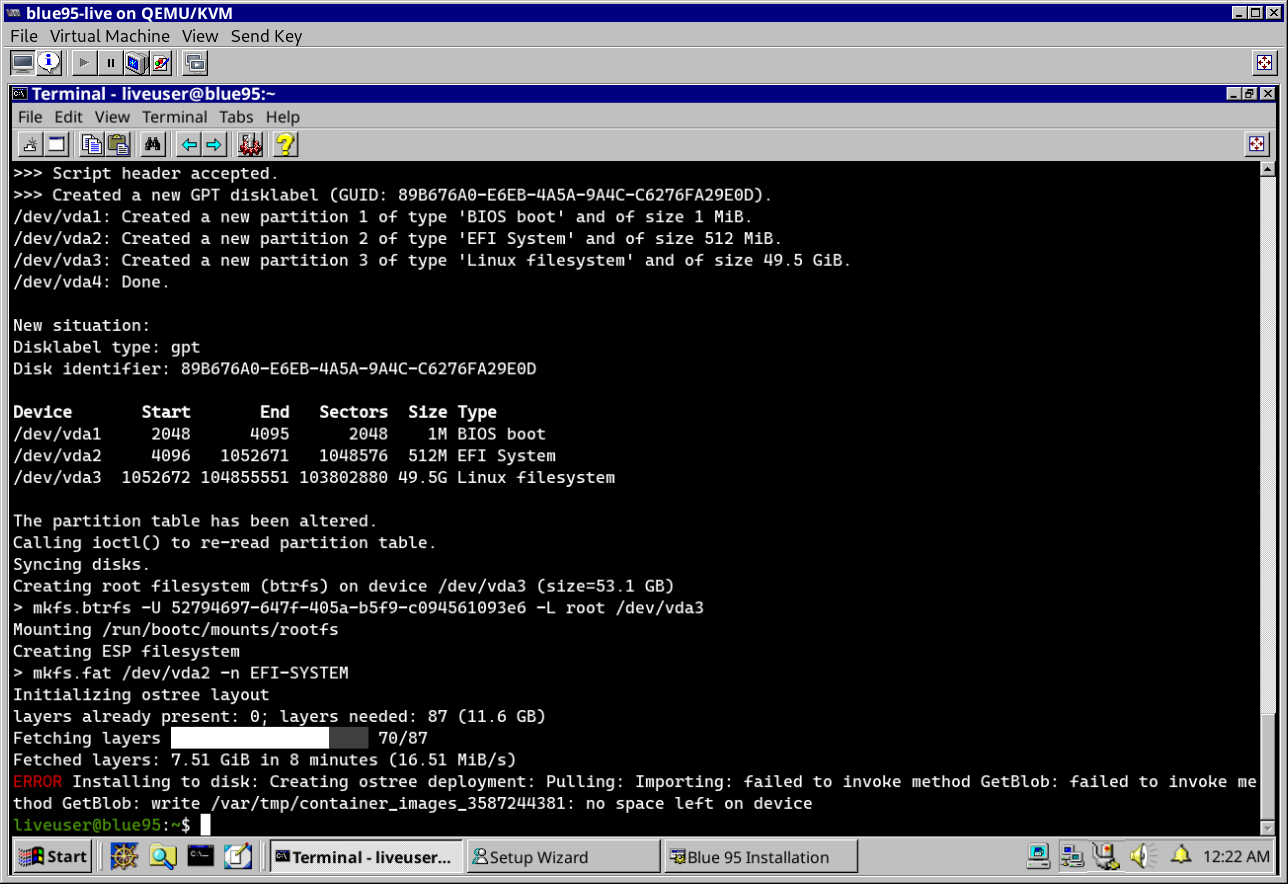Switch to the Terminal - liveuser taskbar button
1288x884 pixels.
[x=367, y=857]
